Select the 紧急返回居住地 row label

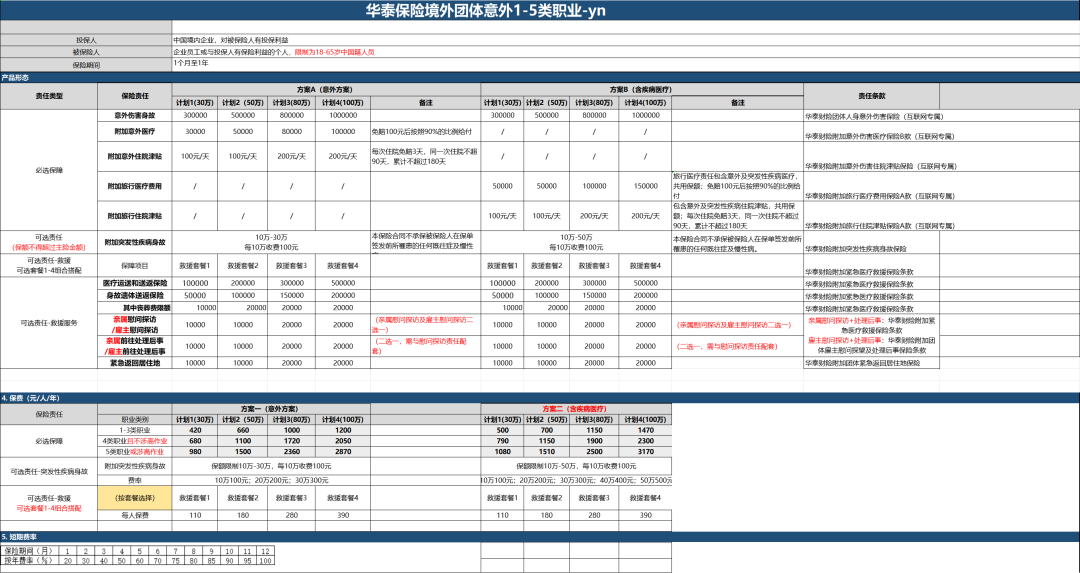(134, 363)
